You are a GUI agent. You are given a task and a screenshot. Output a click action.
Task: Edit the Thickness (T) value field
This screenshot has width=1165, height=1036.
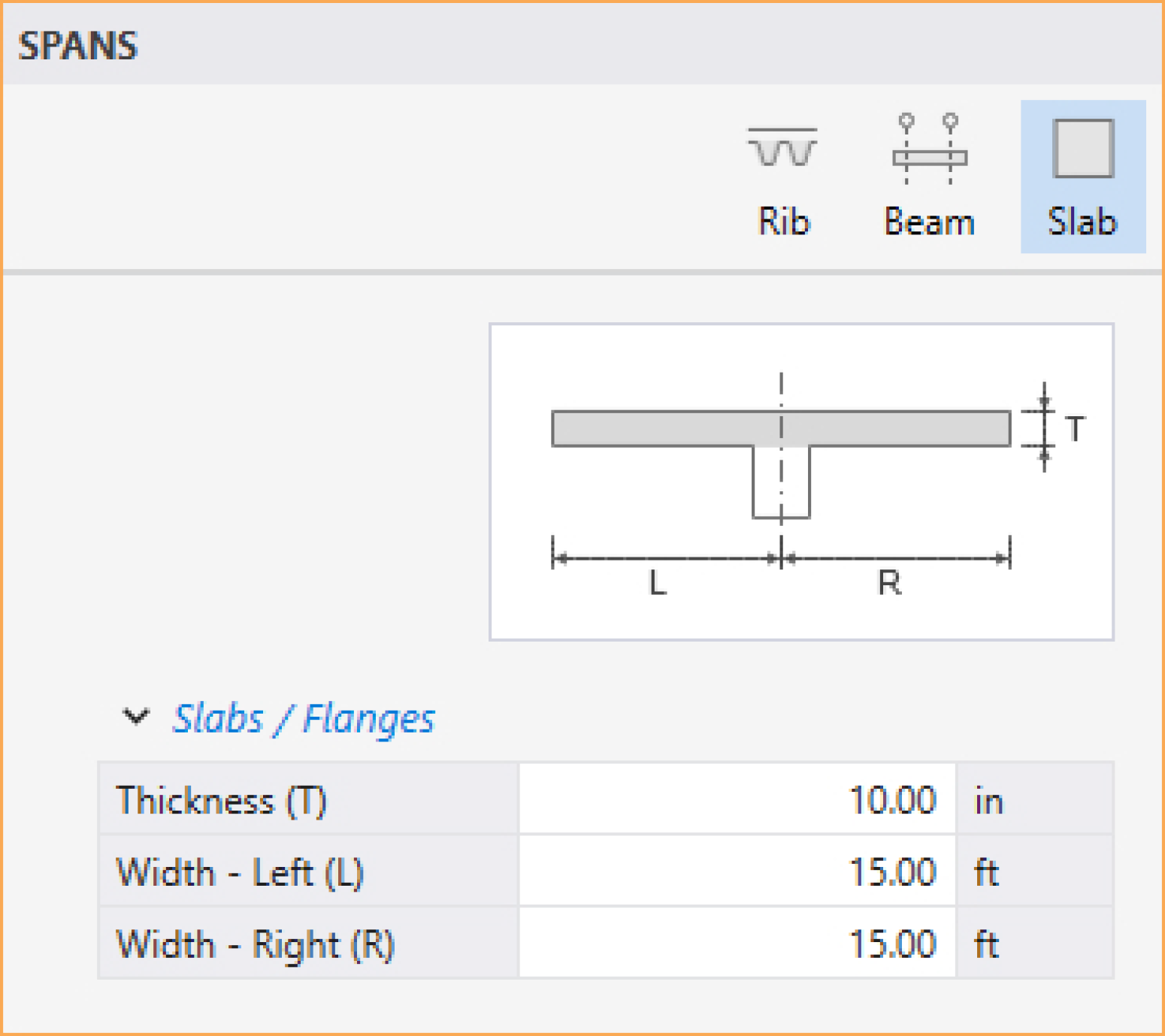pyautogui.click(x=737, y=799)
